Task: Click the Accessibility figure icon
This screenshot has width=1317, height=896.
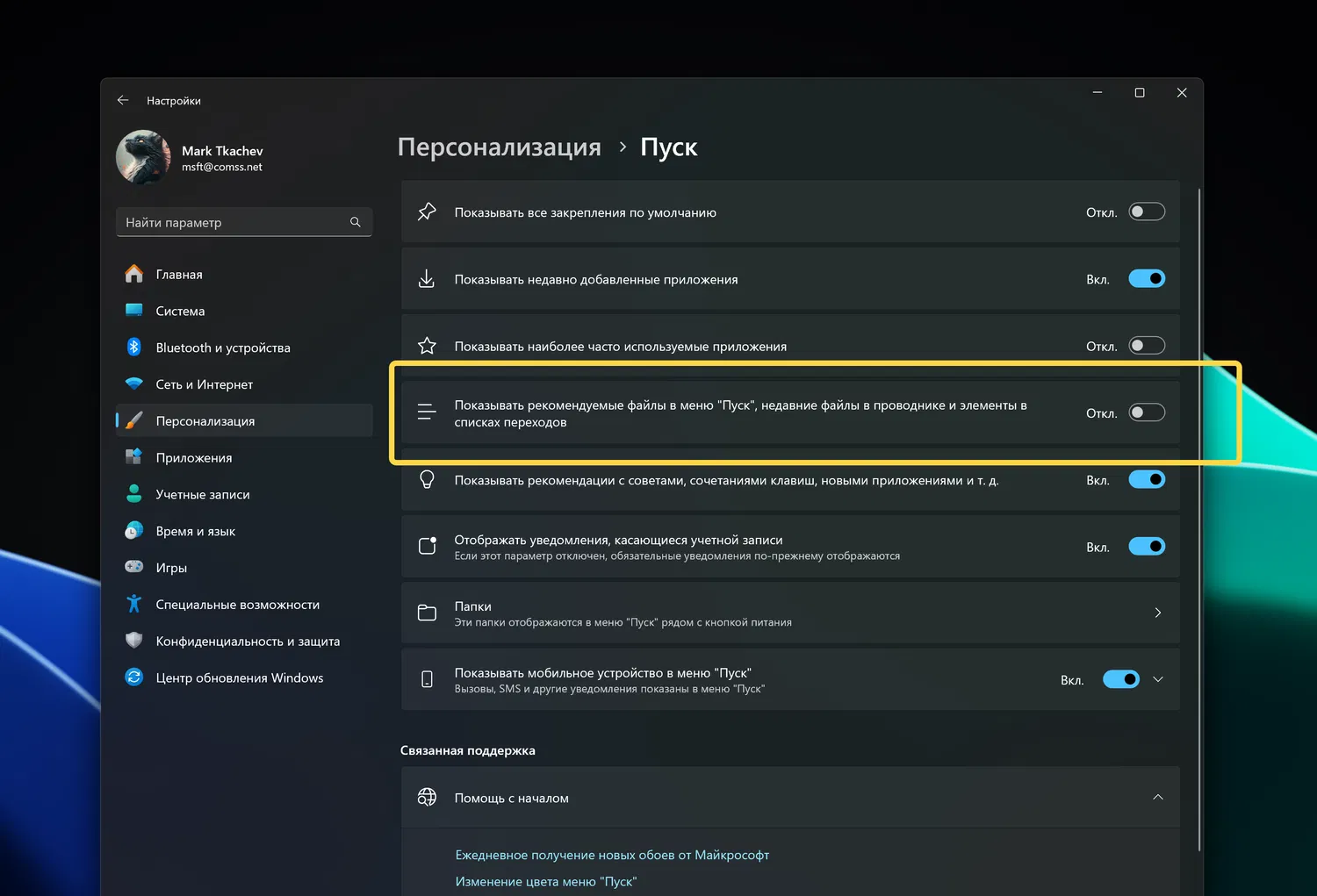Action: pos(134,604)
